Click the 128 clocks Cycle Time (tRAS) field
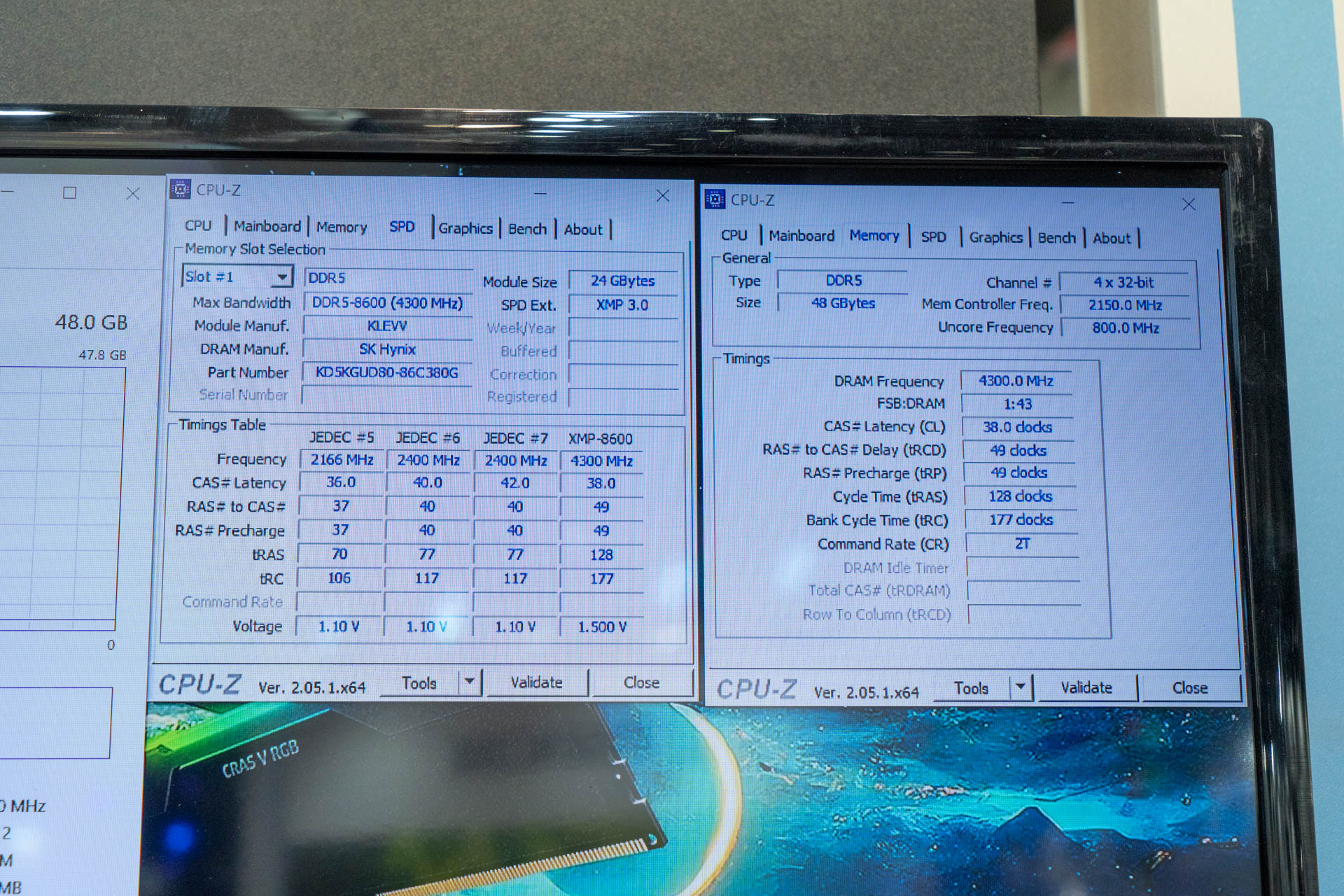Image resolution: width=1344 pixels, height=896 pixels. [1020, 496]
